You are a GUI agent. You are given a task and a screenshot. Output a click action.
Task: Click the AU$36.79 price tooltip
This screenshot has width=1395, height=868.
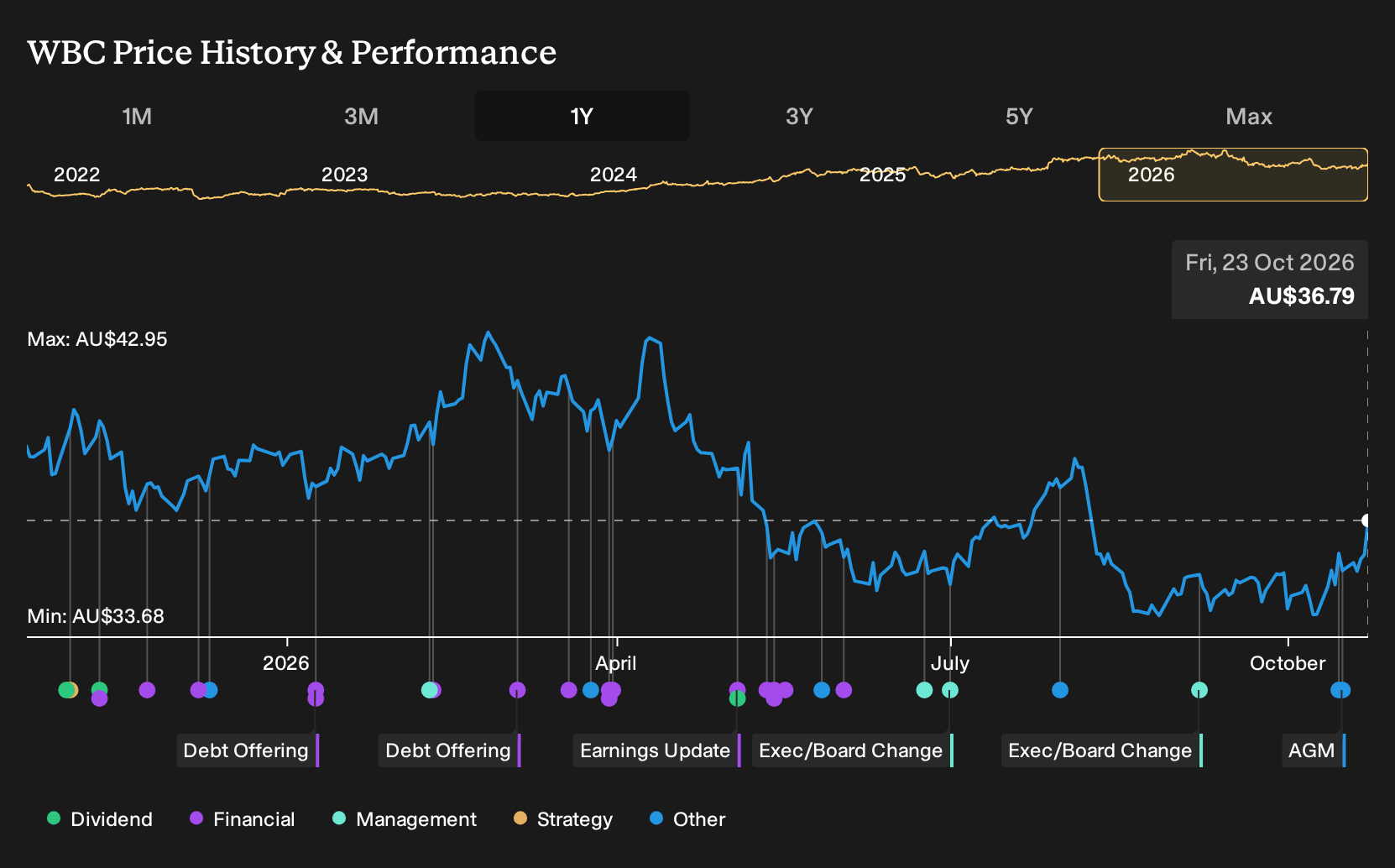pyautogui.click(x=1270, y=280)
